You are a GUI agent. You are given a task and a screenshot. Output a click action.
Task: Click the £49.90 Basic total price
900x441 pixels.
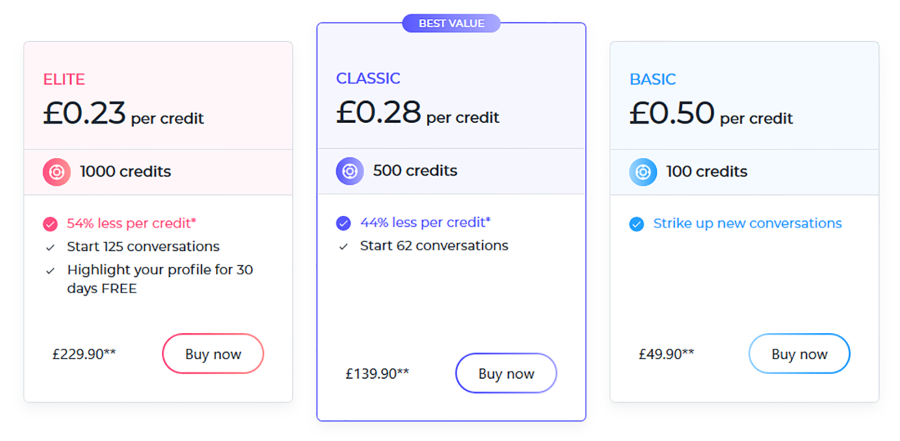click(666, 354)
